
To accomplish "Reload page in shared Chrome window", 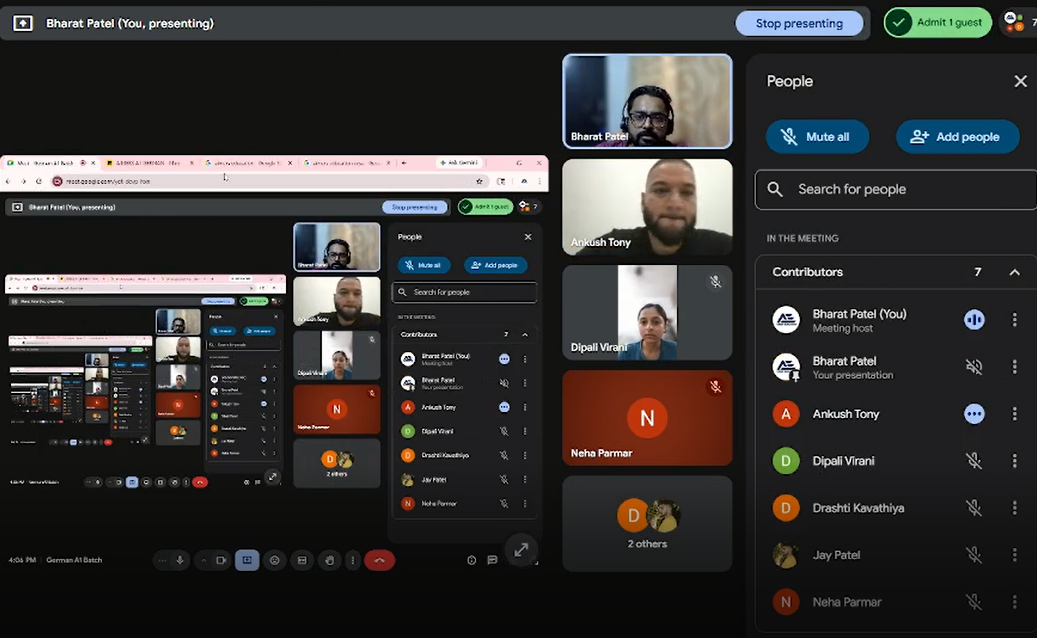I will (x=38, y=181).
